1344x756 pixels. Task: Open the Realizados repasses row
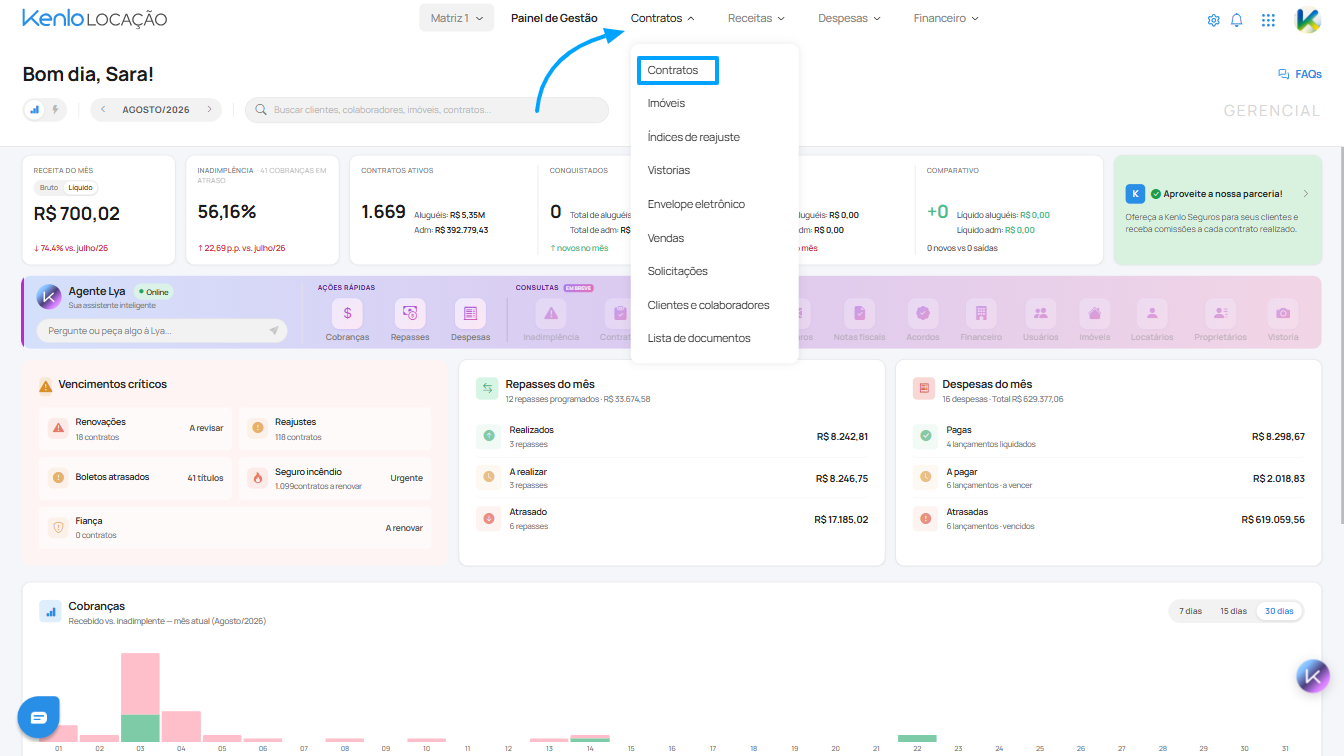click(x=672, y=436)
